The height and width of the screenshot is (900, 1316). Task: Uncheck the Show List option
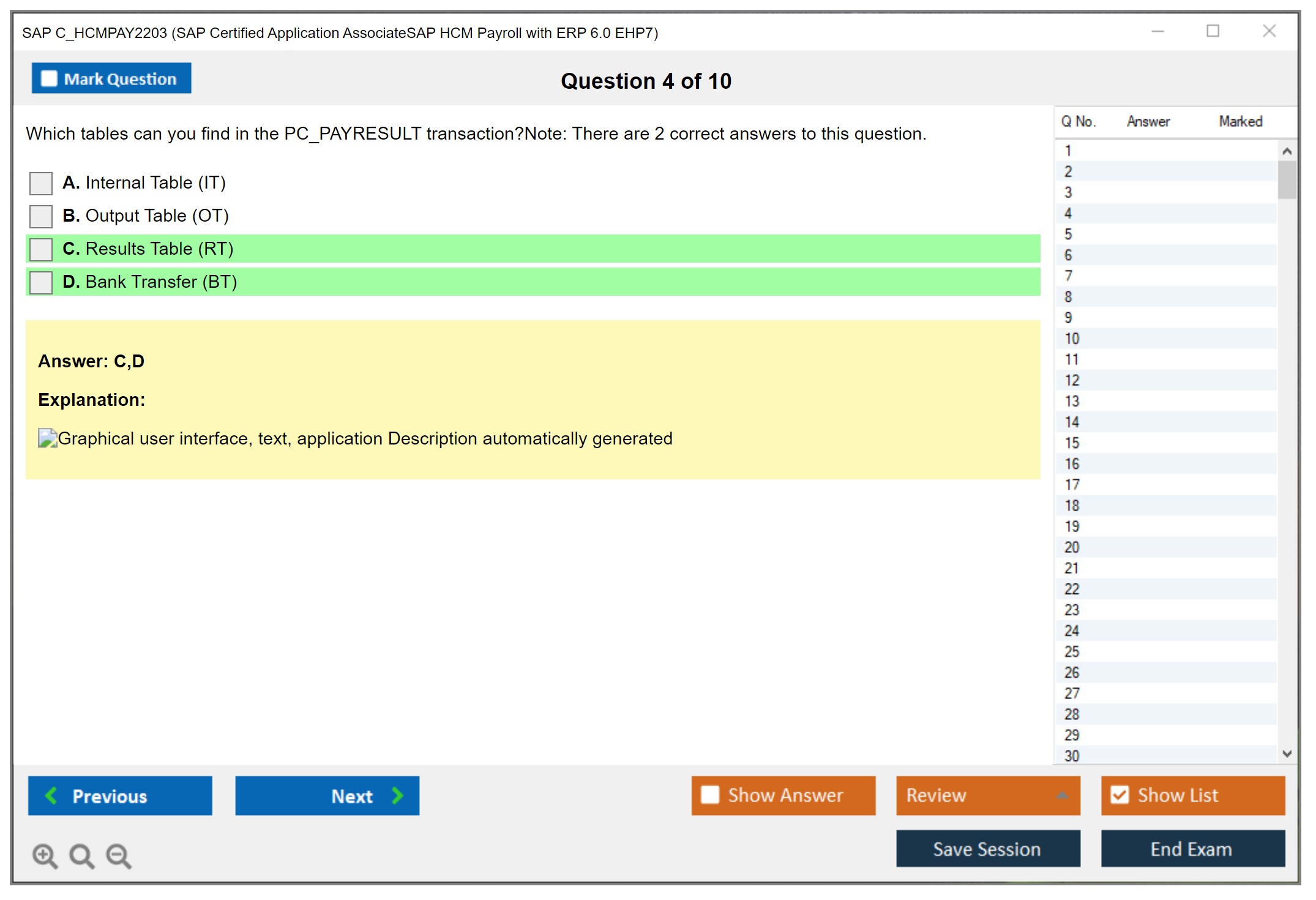(1120, 795)
